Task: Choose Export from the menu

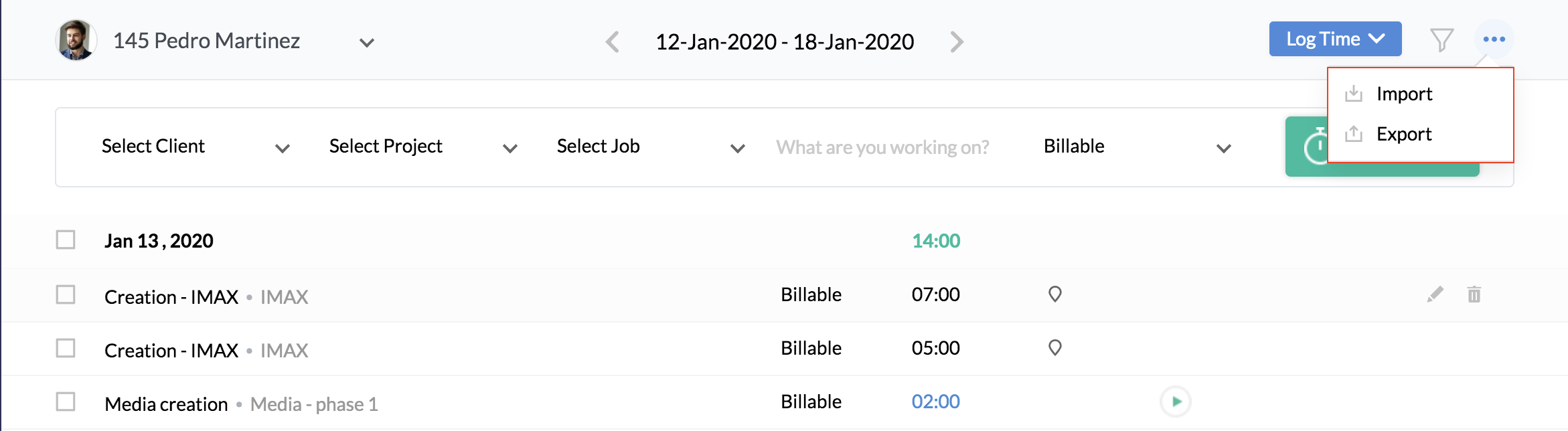Action: (1404, 135)
